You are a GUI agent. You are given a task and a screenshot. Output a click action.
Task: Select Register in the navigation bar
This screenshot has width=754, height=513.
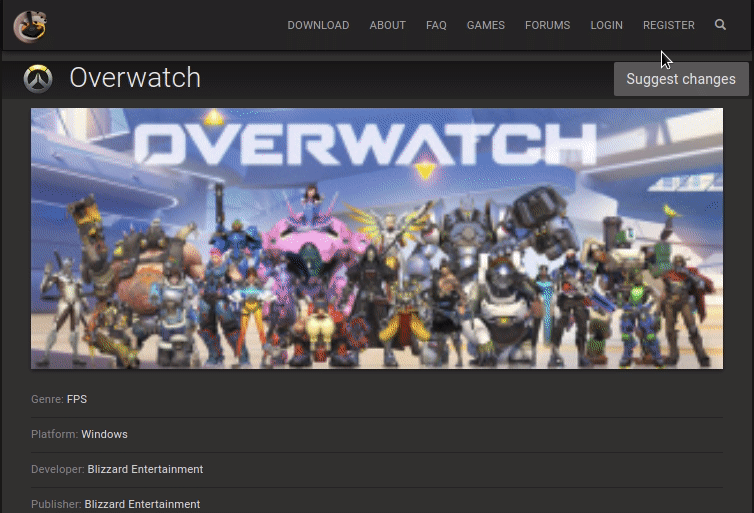pos(669,25)
